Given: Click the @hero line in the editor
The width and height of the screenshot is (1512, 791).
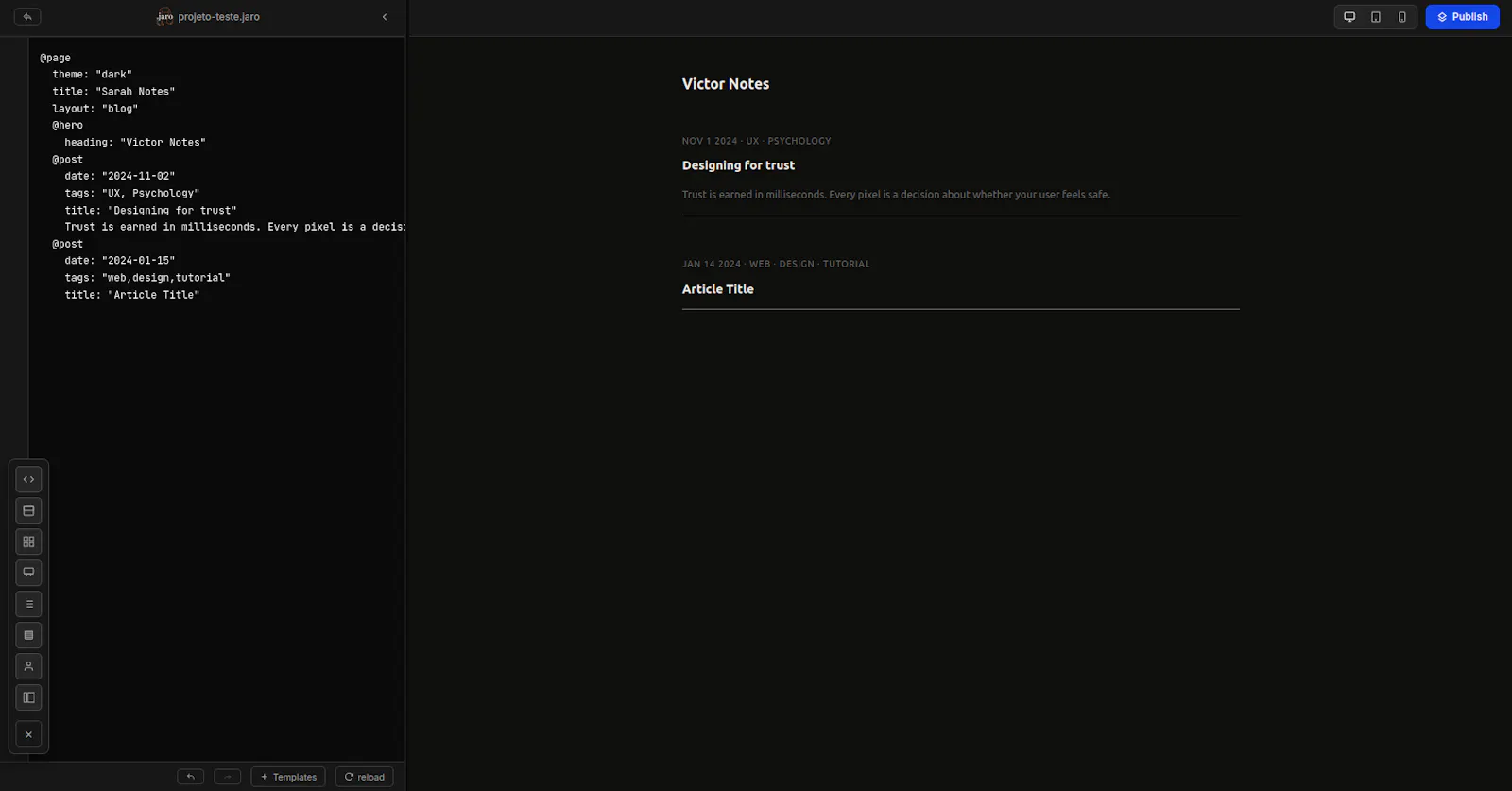Looking at the screenshot, I should click(x=67, y=125).
